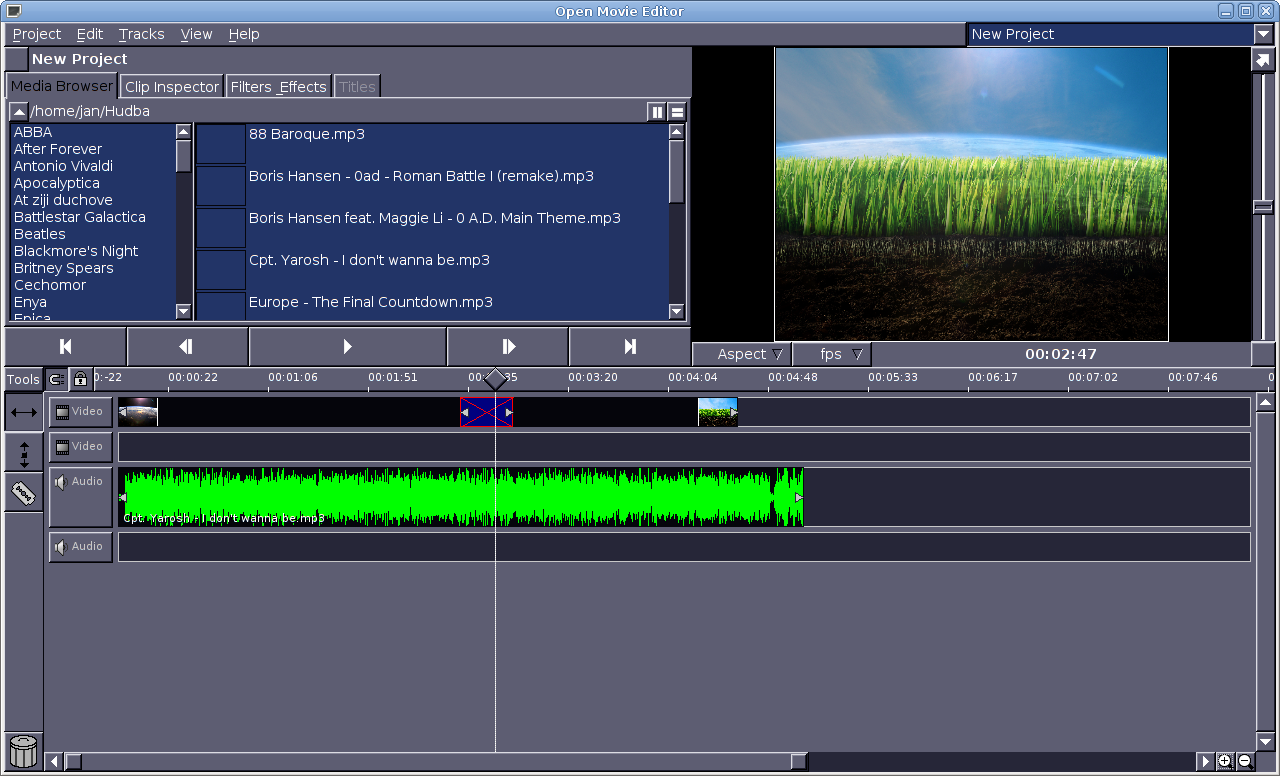The height and width of the screenshot is (776, 1280).
Task: Select the Apocalyptica folder
Action: click(57, 183)
